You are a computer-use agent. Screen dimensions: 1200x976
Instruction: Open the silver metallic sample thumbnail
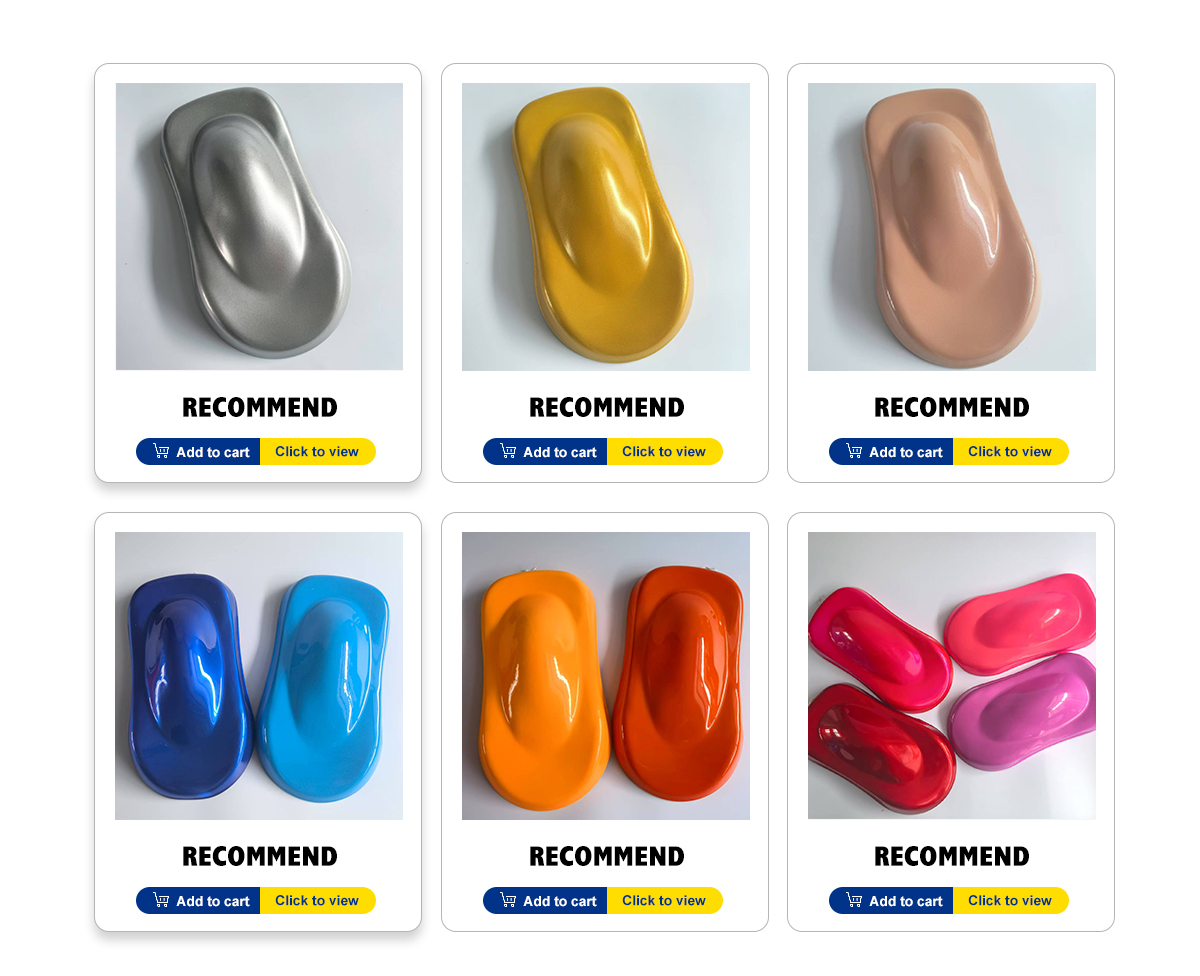[259, 227]
